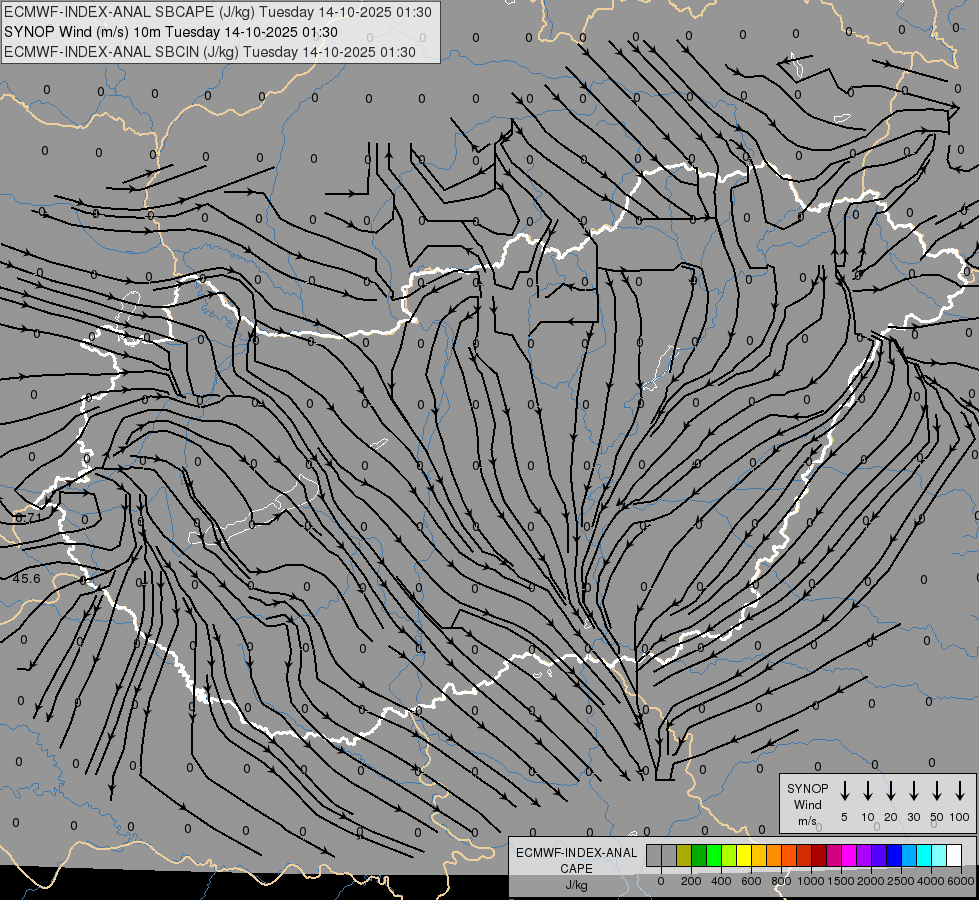Pick the deep blue CAPE legend swatch

[x=894, y=855]
